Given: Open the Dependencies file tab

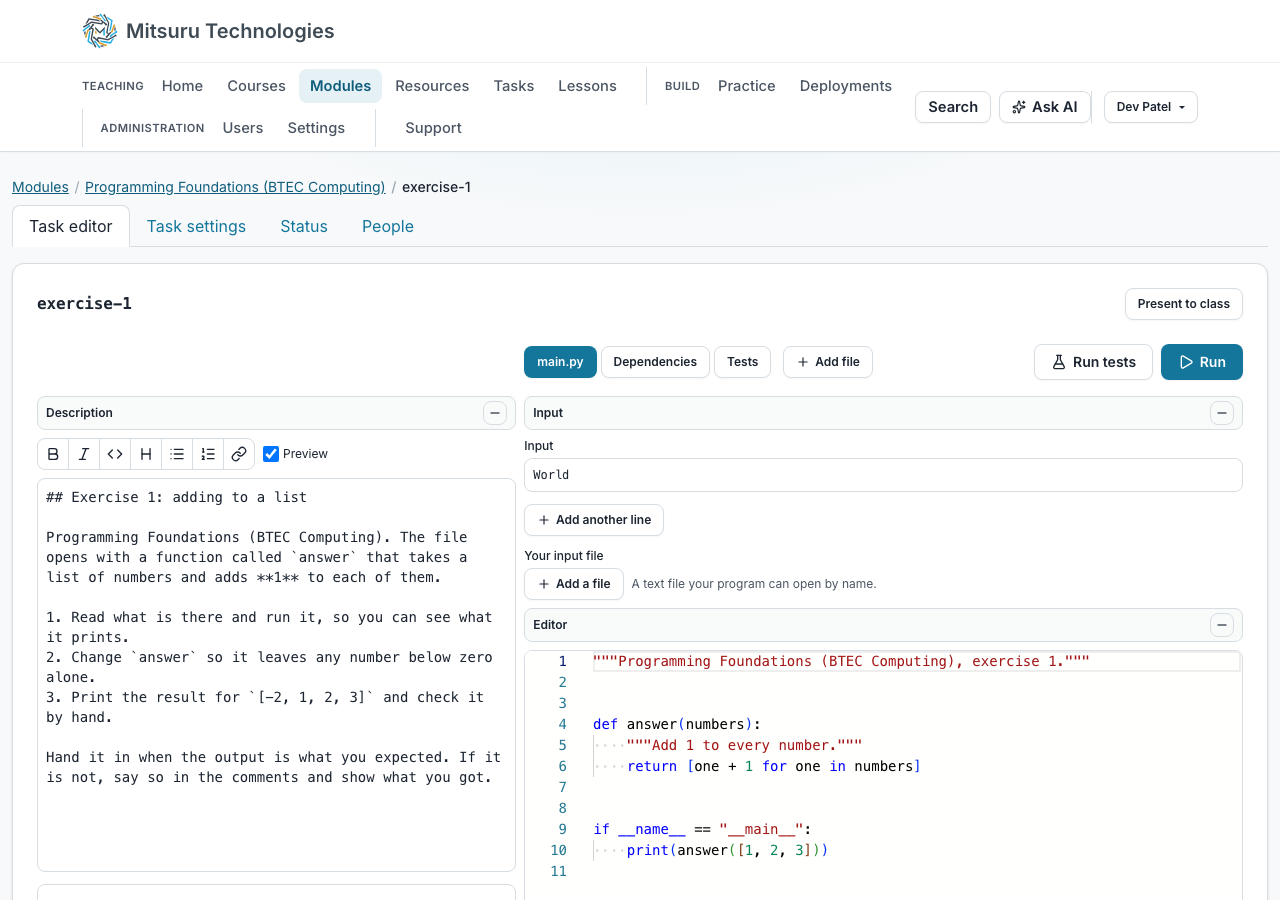Looking at the screenshot, I should [655, 362].
